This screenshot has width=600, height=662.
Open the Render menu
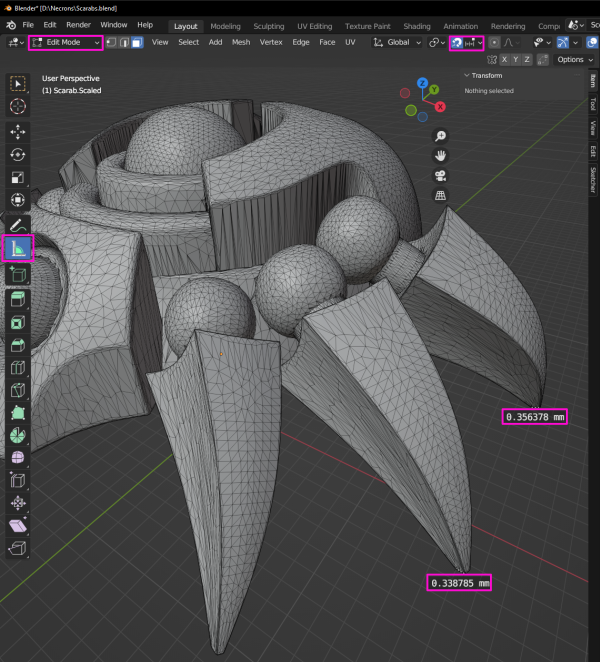78,24
